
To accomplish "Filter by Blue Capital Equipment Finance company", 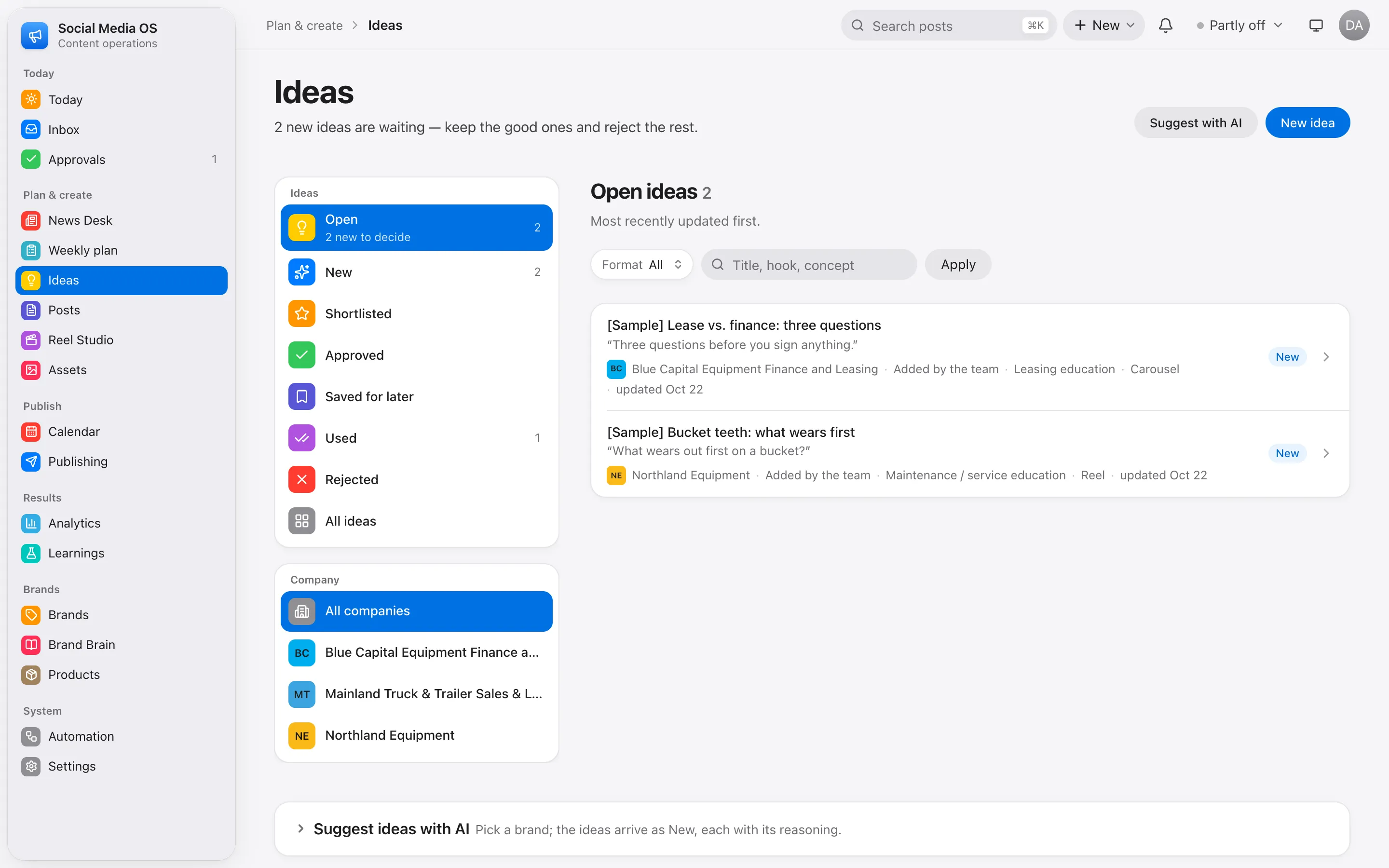I will click(x=416, y=652).
